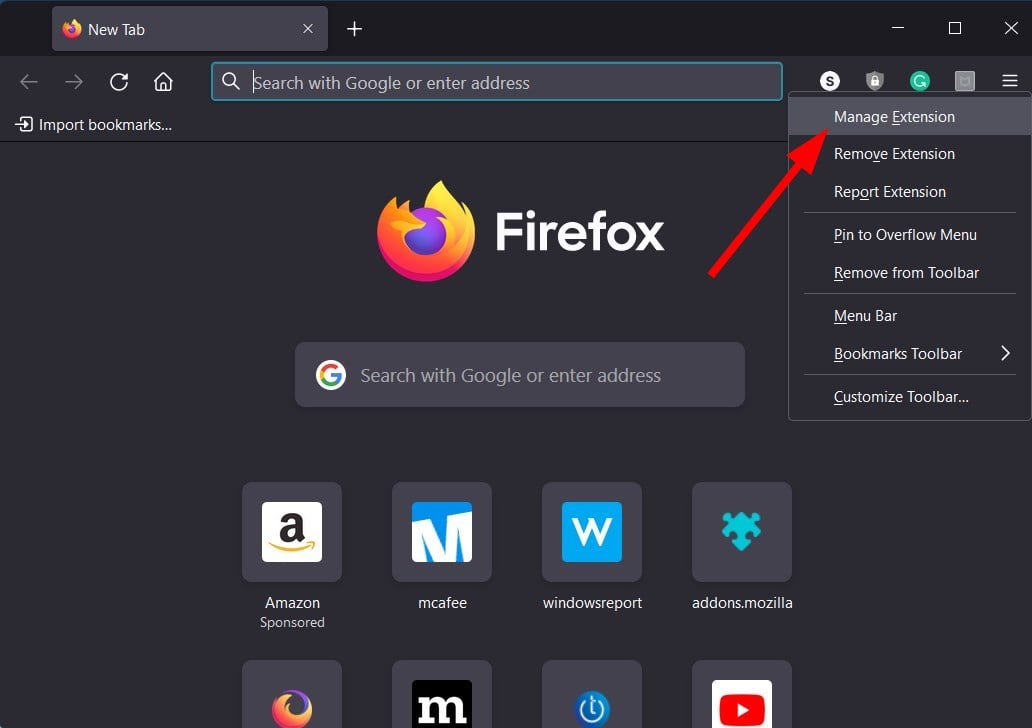Click the page center Google search box

click(520, 375)
